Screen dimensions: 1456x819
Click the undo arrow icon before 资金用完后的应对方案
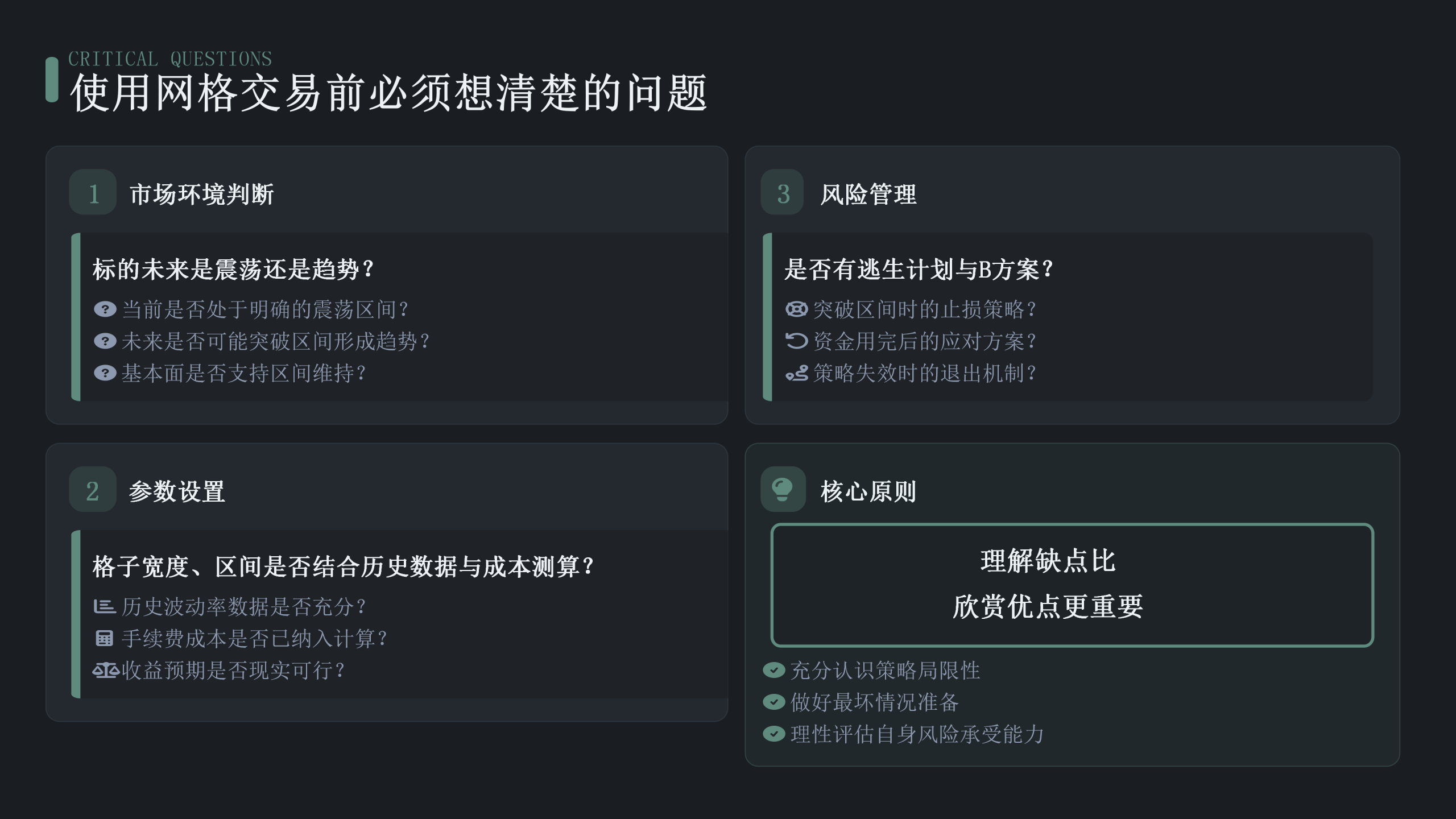(x=796, y=341)
